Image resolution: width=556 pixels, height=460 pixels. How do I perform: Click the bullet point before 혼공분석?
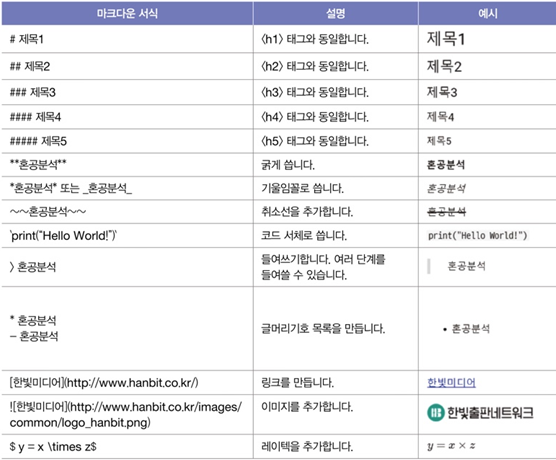pos(445,329)
